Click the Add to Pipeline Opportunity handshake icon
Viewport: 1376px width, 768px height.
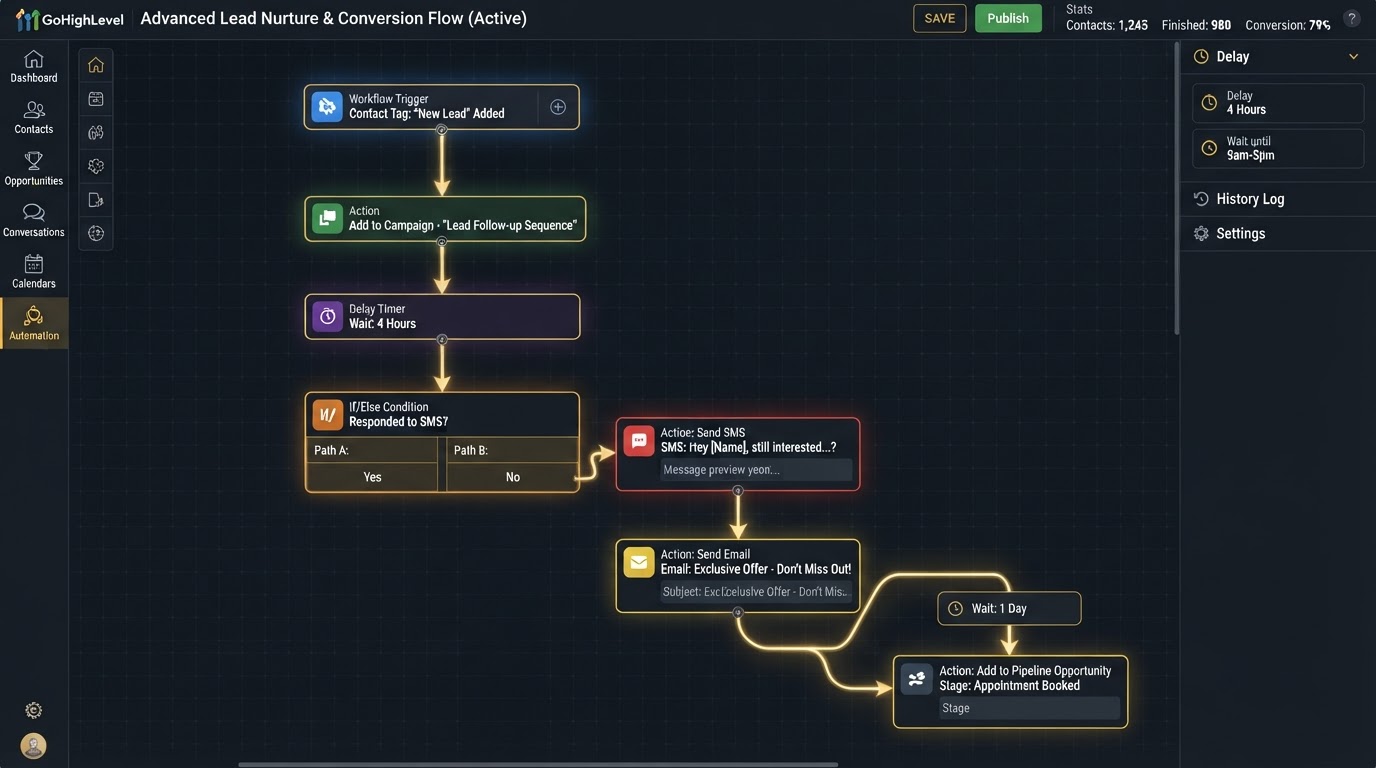(x=917, y=679)
